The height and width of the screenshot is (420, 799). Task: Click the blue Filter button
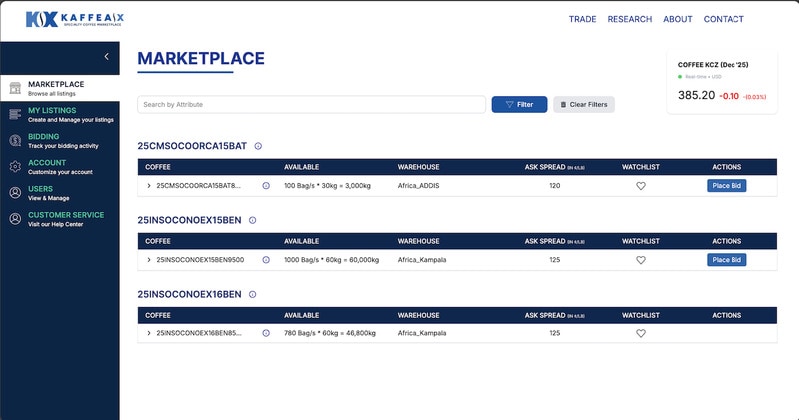point(519,104)
